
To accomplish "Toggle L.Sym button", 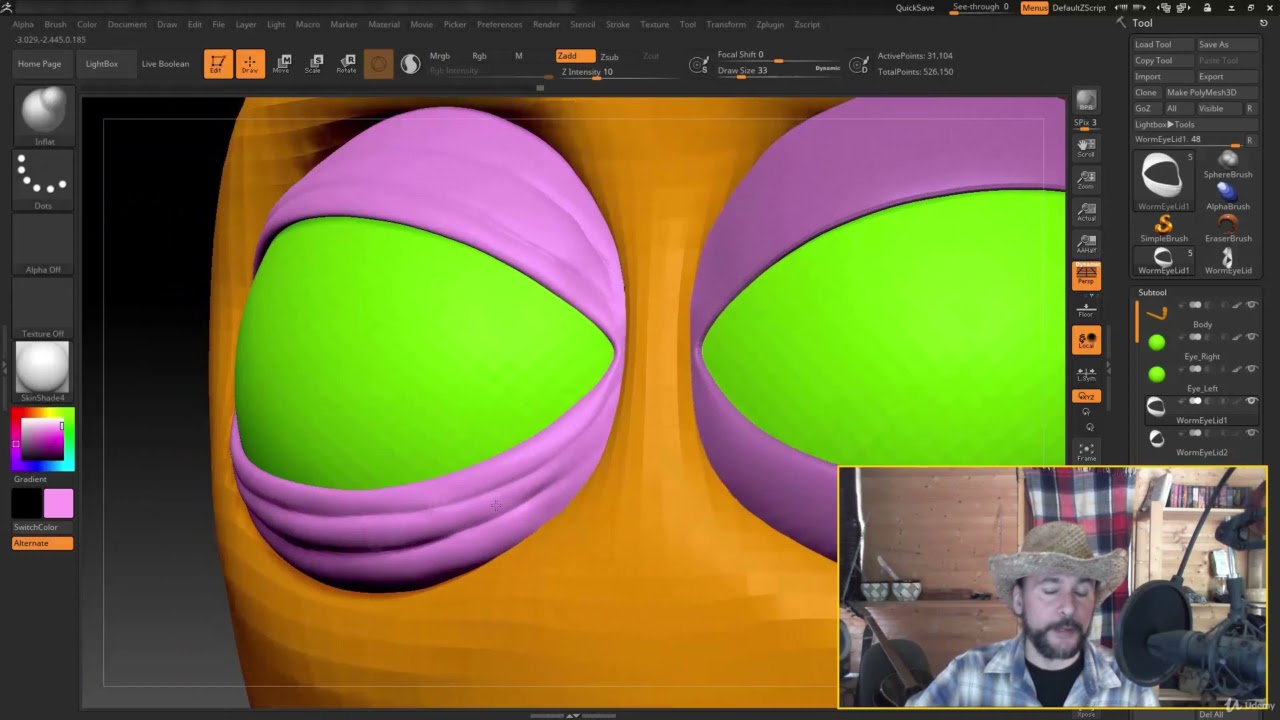I will pos(1086,375).
